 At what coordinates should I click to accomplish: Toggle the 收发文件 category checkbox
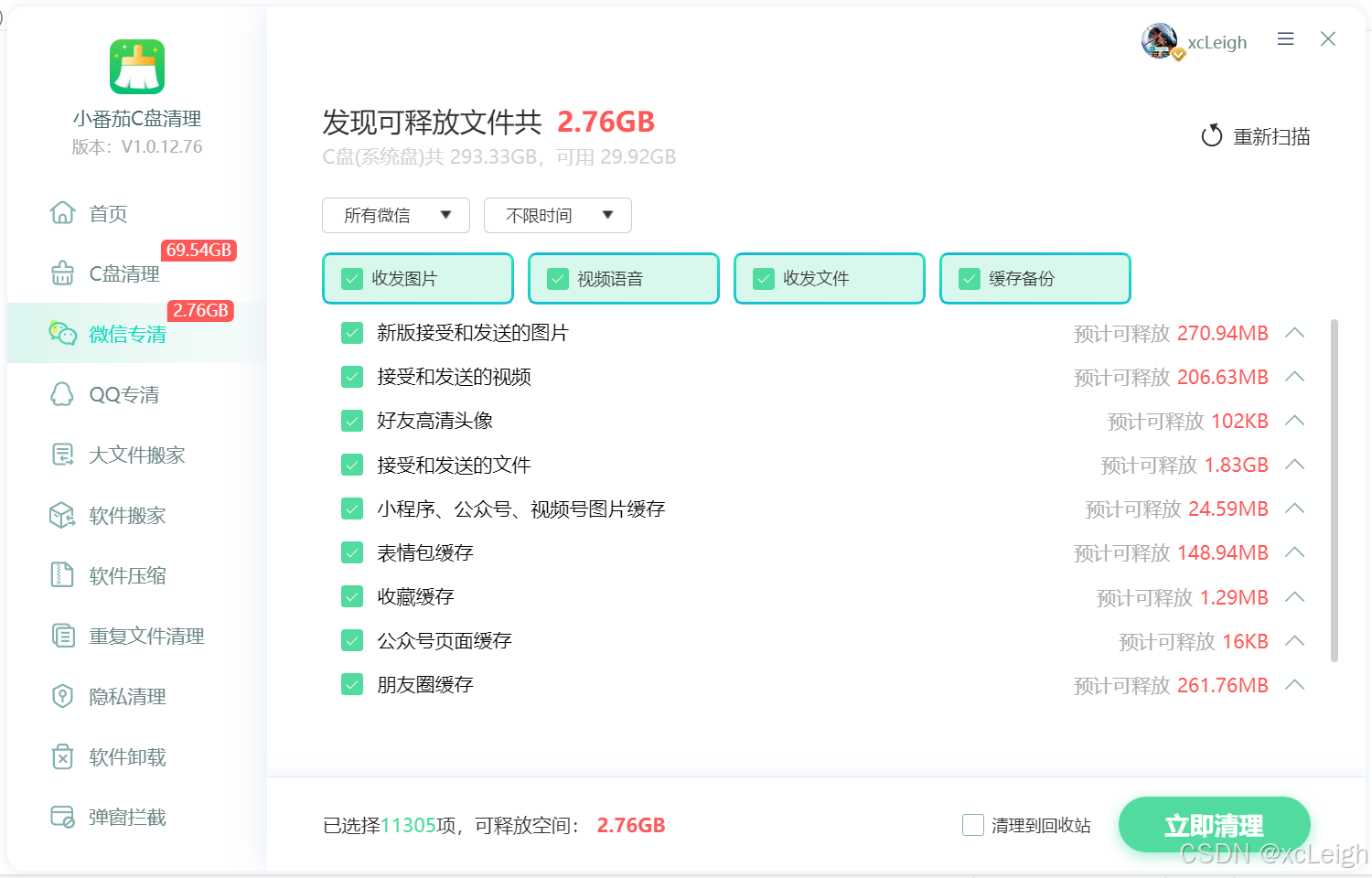click(764, 279)
